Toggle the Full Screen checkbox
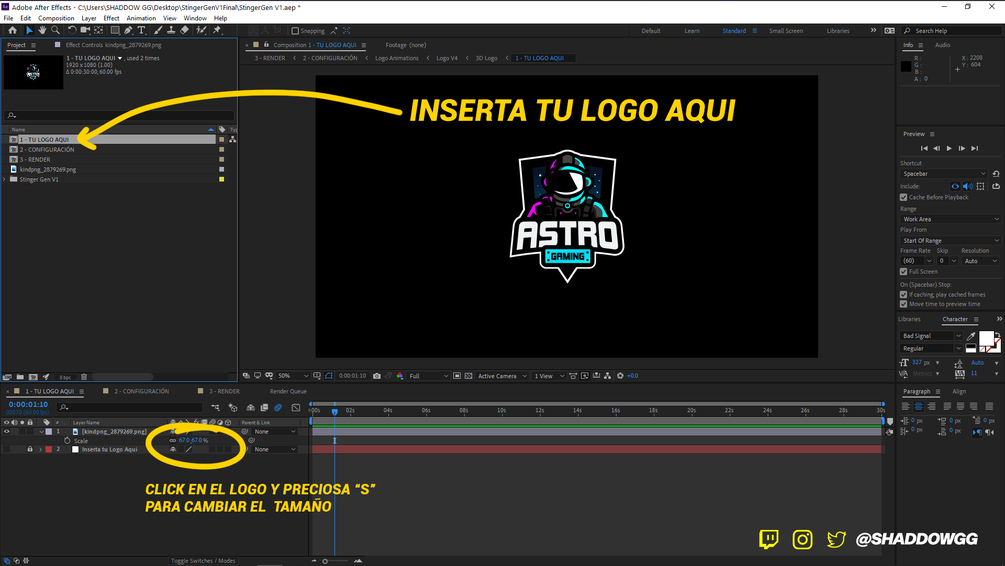Image resolution: width=1005 pixels, height=566 pixels. [903, 272]
